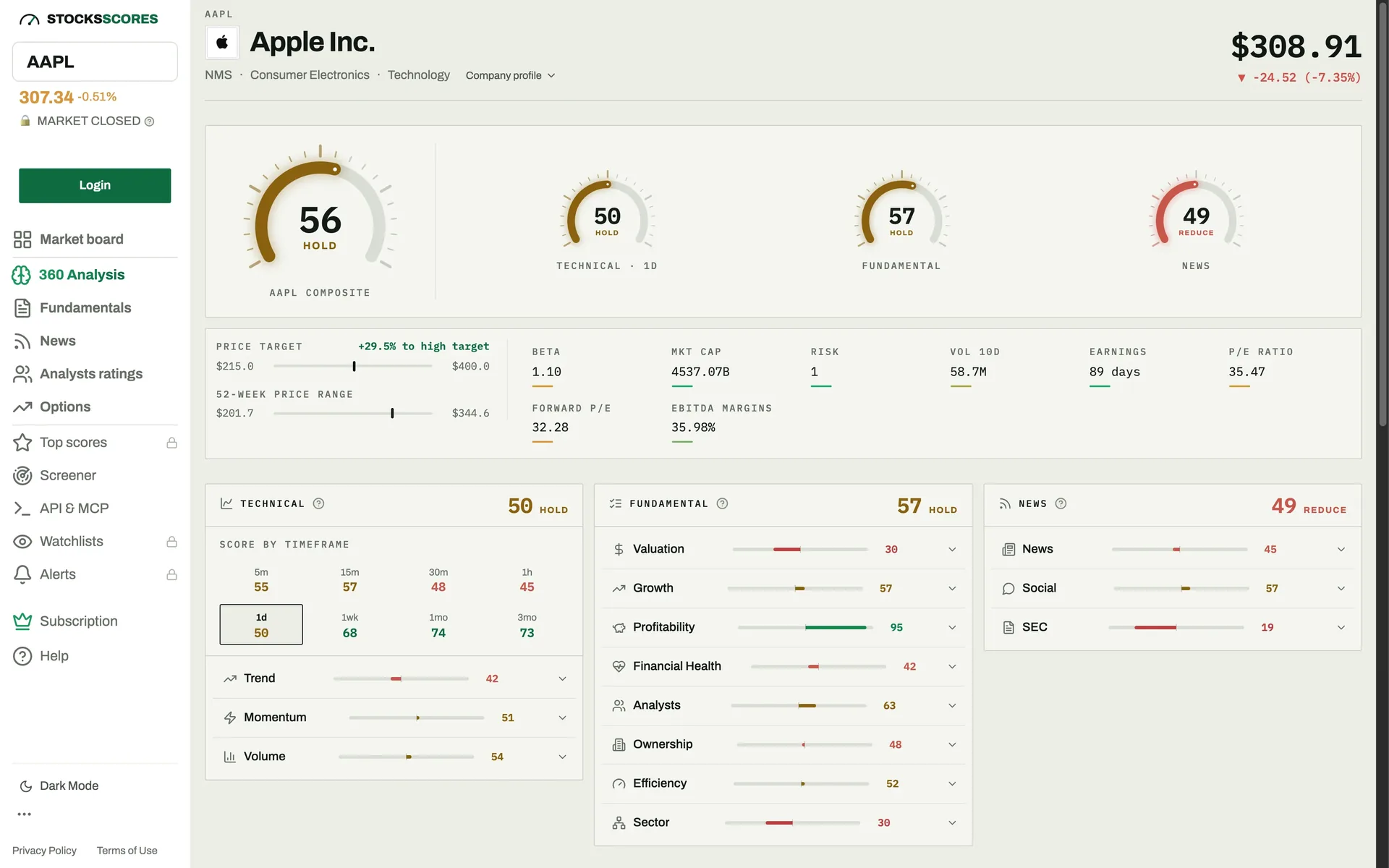The height and width of the screenshot is (868, 1389).
Task: Open the Privacy Policy link
Action: click(x=44, y=851)
